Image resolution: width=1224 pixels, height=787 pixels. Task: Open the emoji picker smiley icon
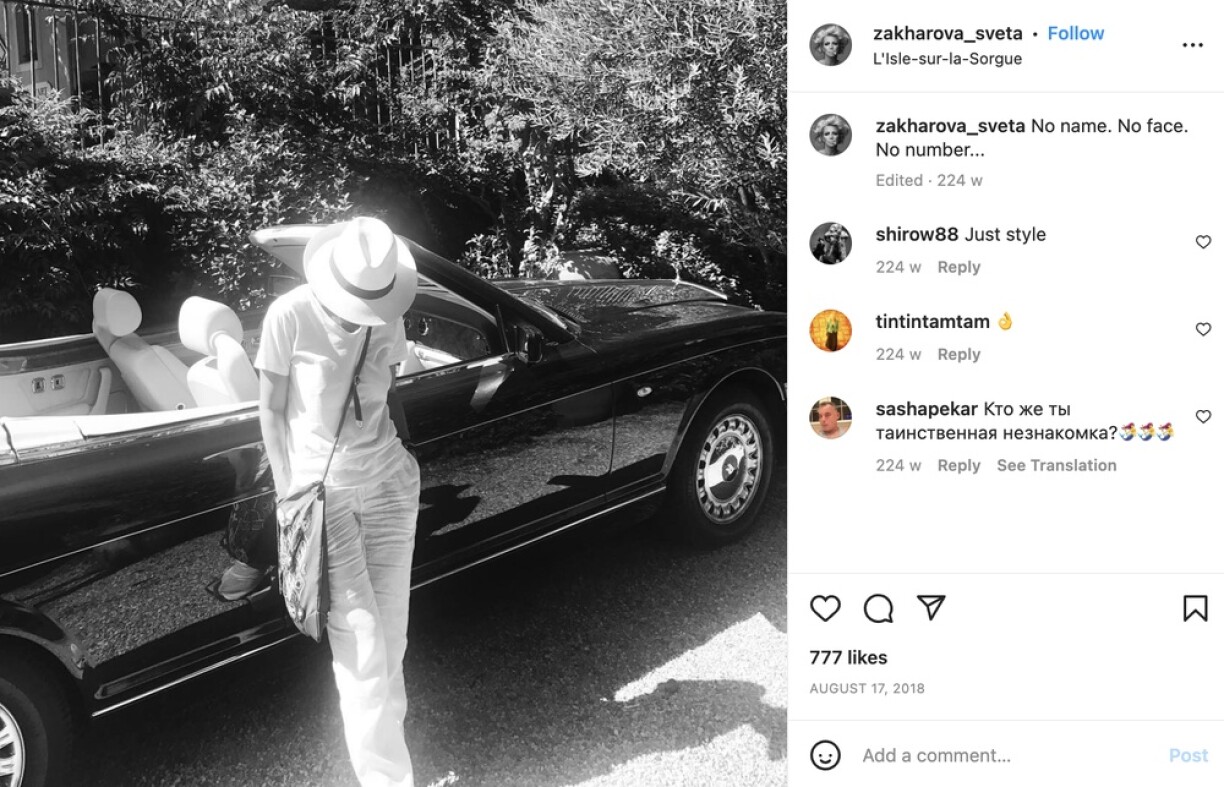tap(825, 755)
